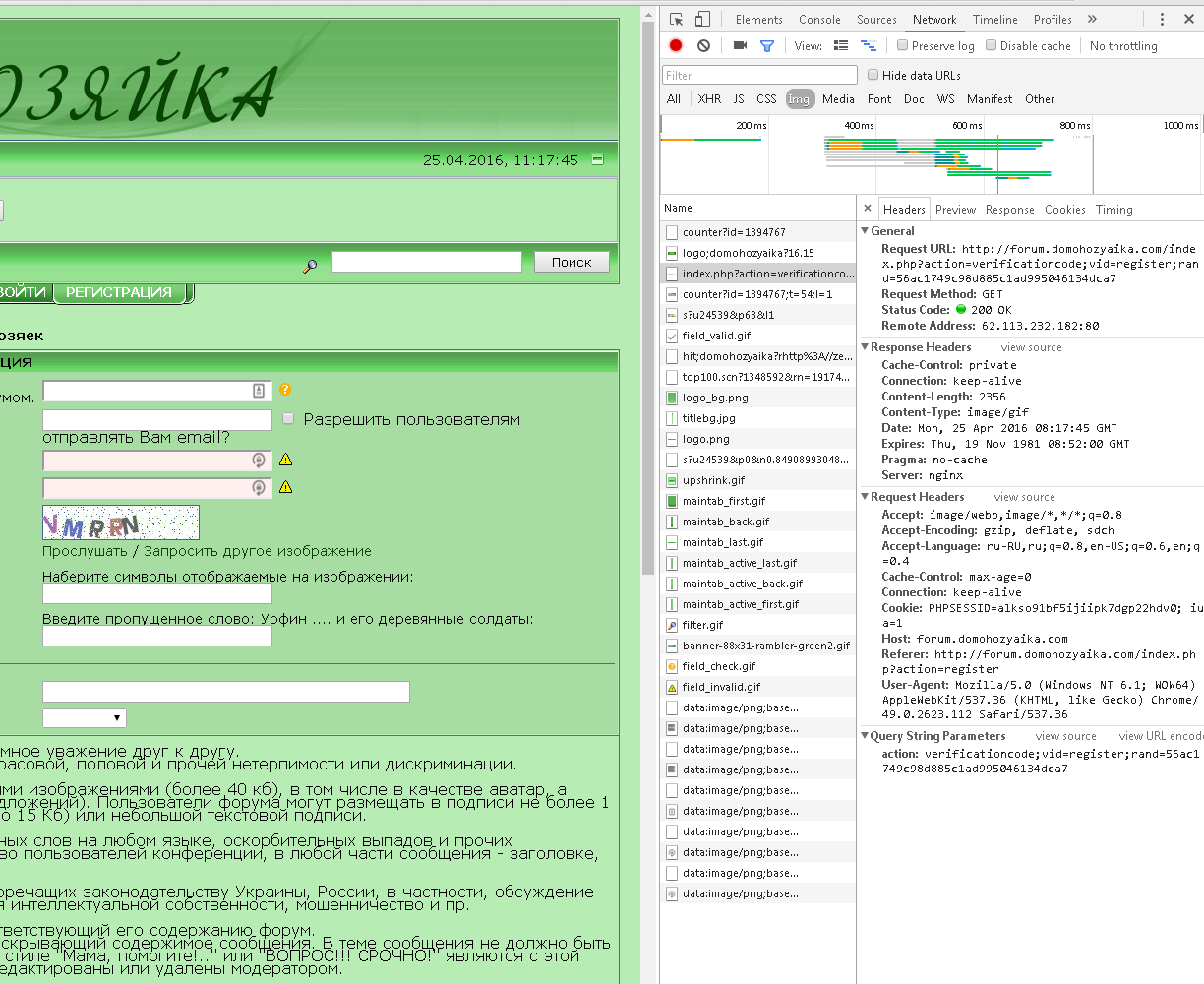Click the capture screenshots camera icon
Viewport: 1204px width, 984px height.
coord(740,45)
